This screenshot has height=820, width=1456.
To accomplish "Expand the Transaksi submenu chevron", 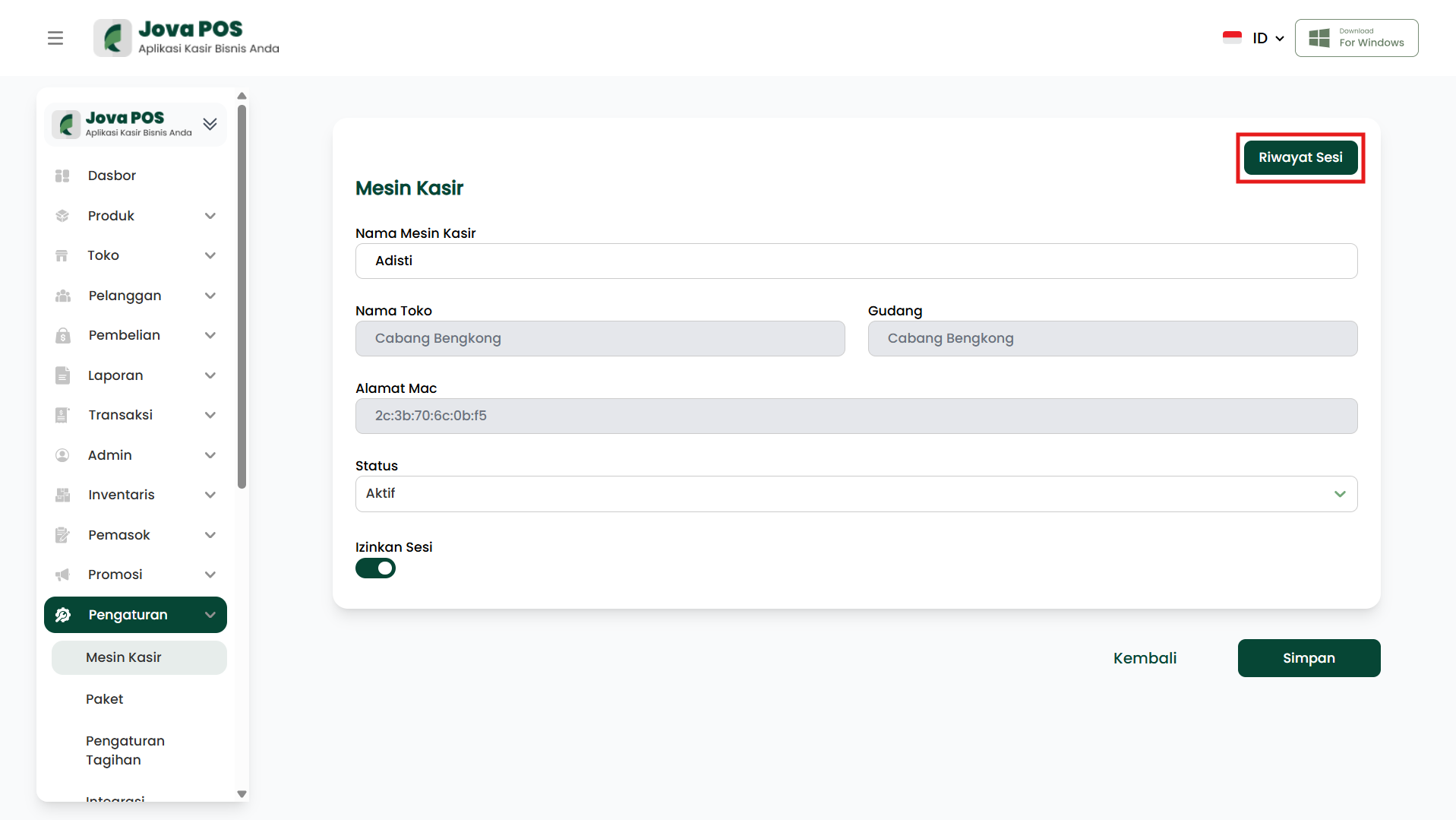I will tap(210, 415).
